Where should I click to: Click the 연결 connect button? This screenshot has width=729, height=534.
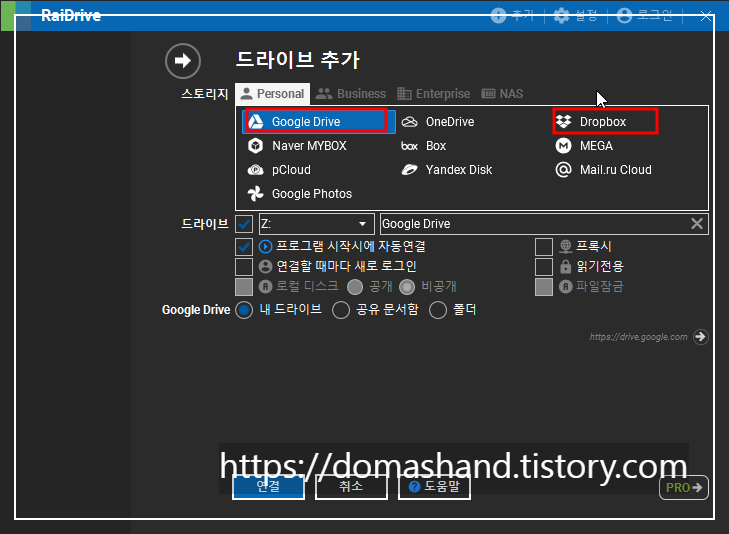pyautogui.click(x=268, y=487)
